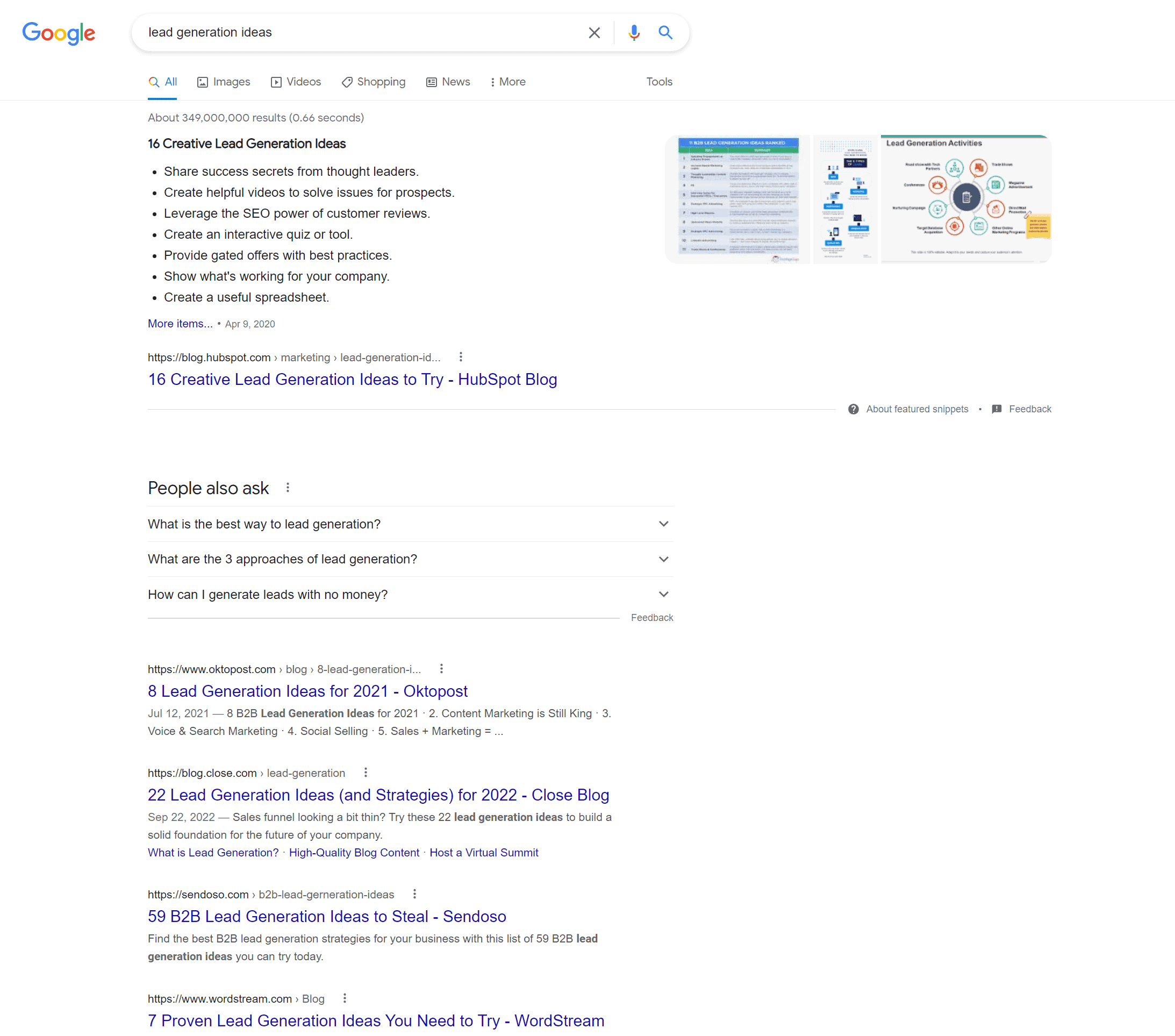The height and width of the screenshot is (1036, 1175).
Task: Open '16 Creative Lead Generation Ideas' HubSpot link
Action: 352,380
